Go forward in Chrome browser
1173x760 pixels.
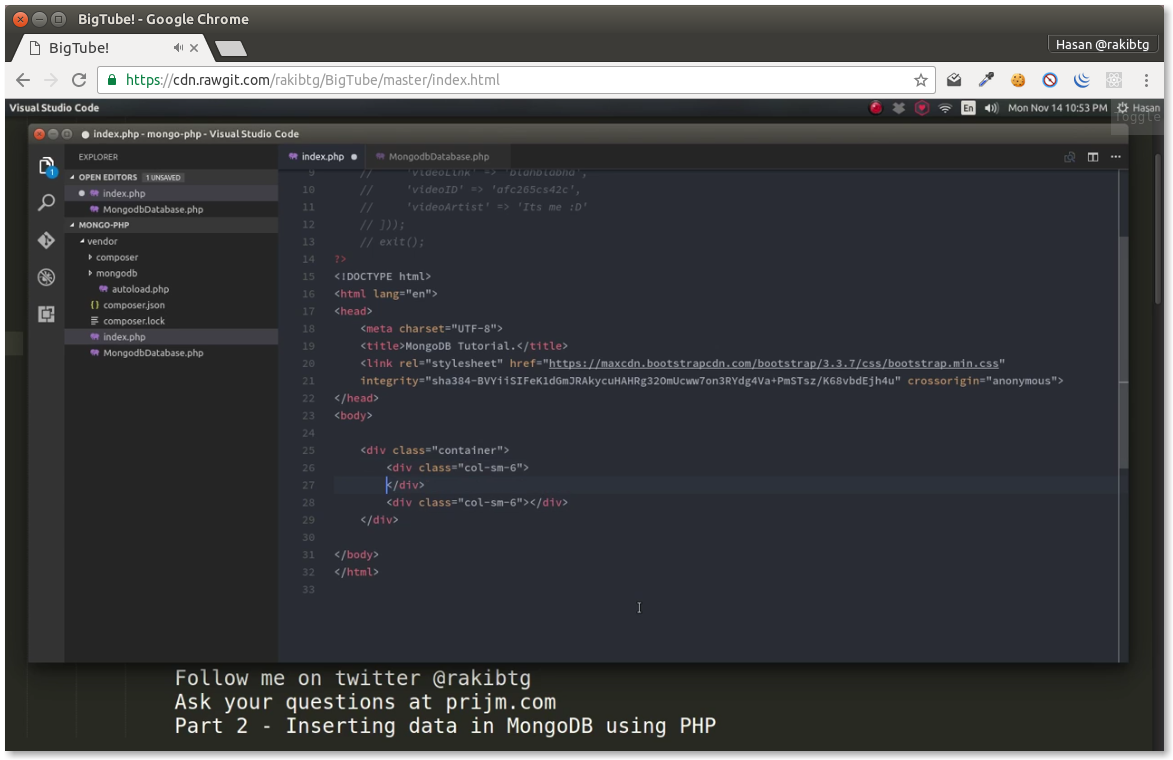tap(51, 80)
